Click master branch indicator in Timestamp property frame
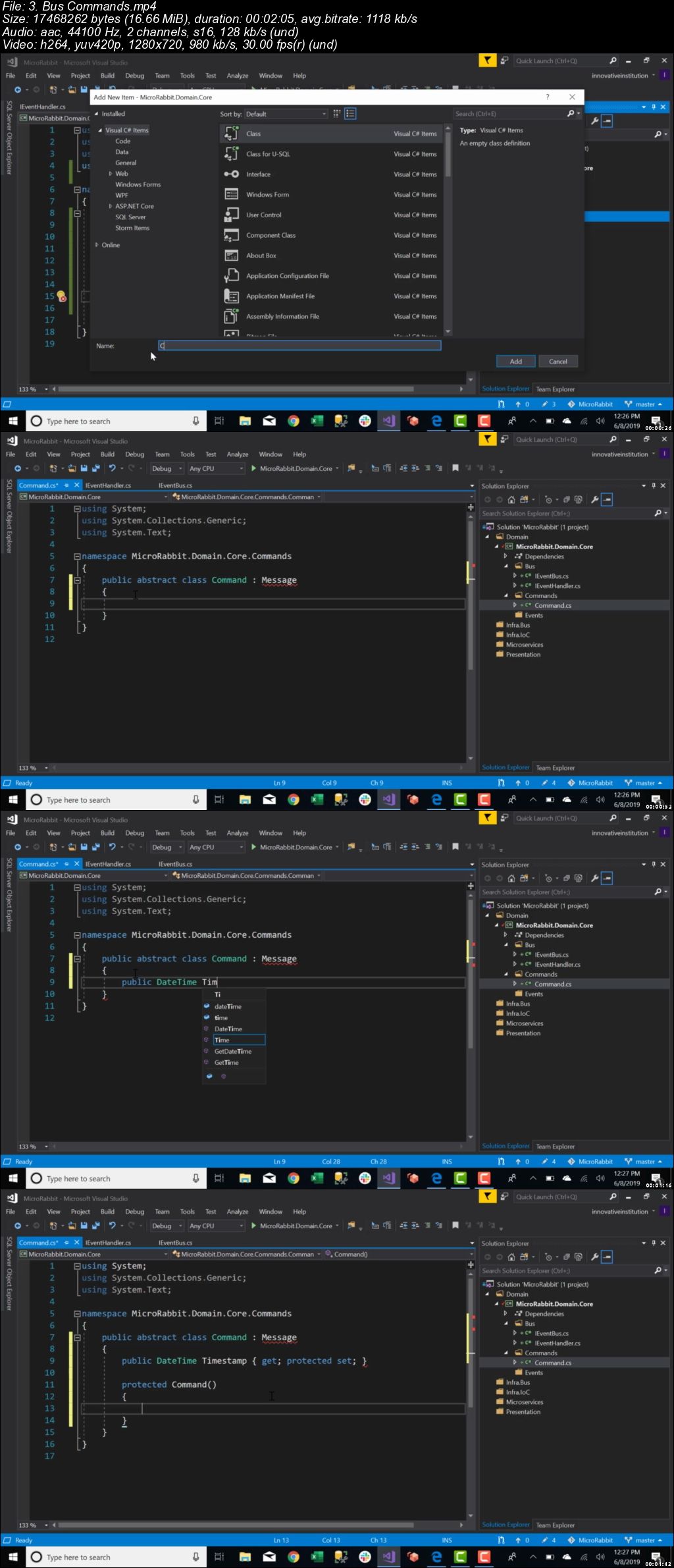Image resolution: width=674 pixels, height=1568 pixels. (643, 1540)
